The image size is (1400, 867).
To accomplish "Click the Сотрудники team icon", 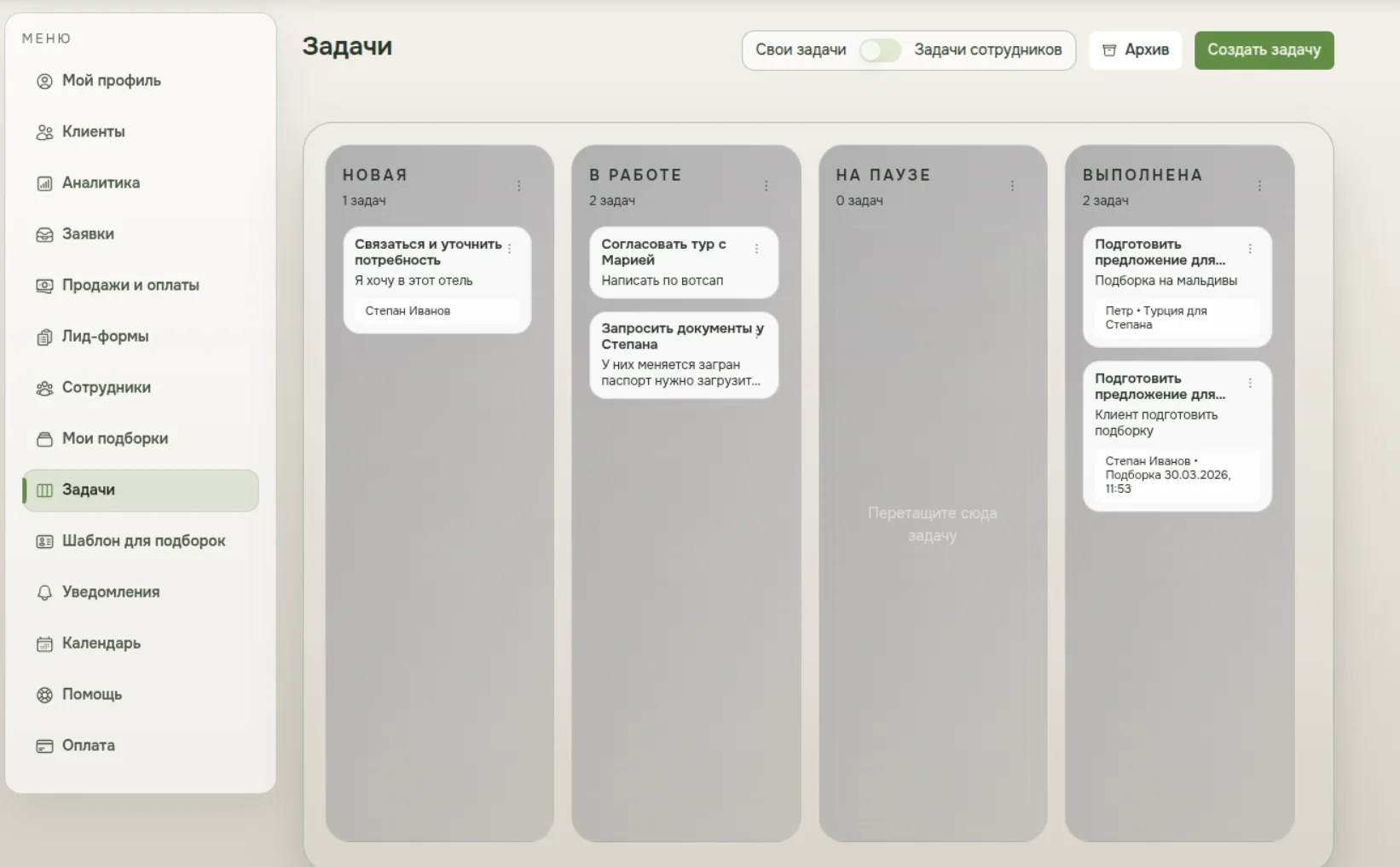I will [x=44, y=388].
